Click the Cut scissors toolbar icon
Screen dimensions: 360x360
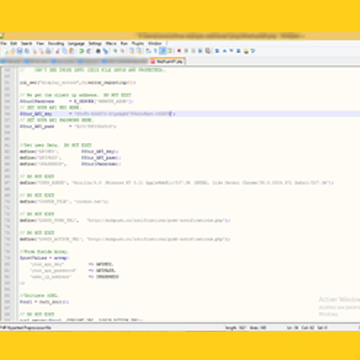(57, 51)
